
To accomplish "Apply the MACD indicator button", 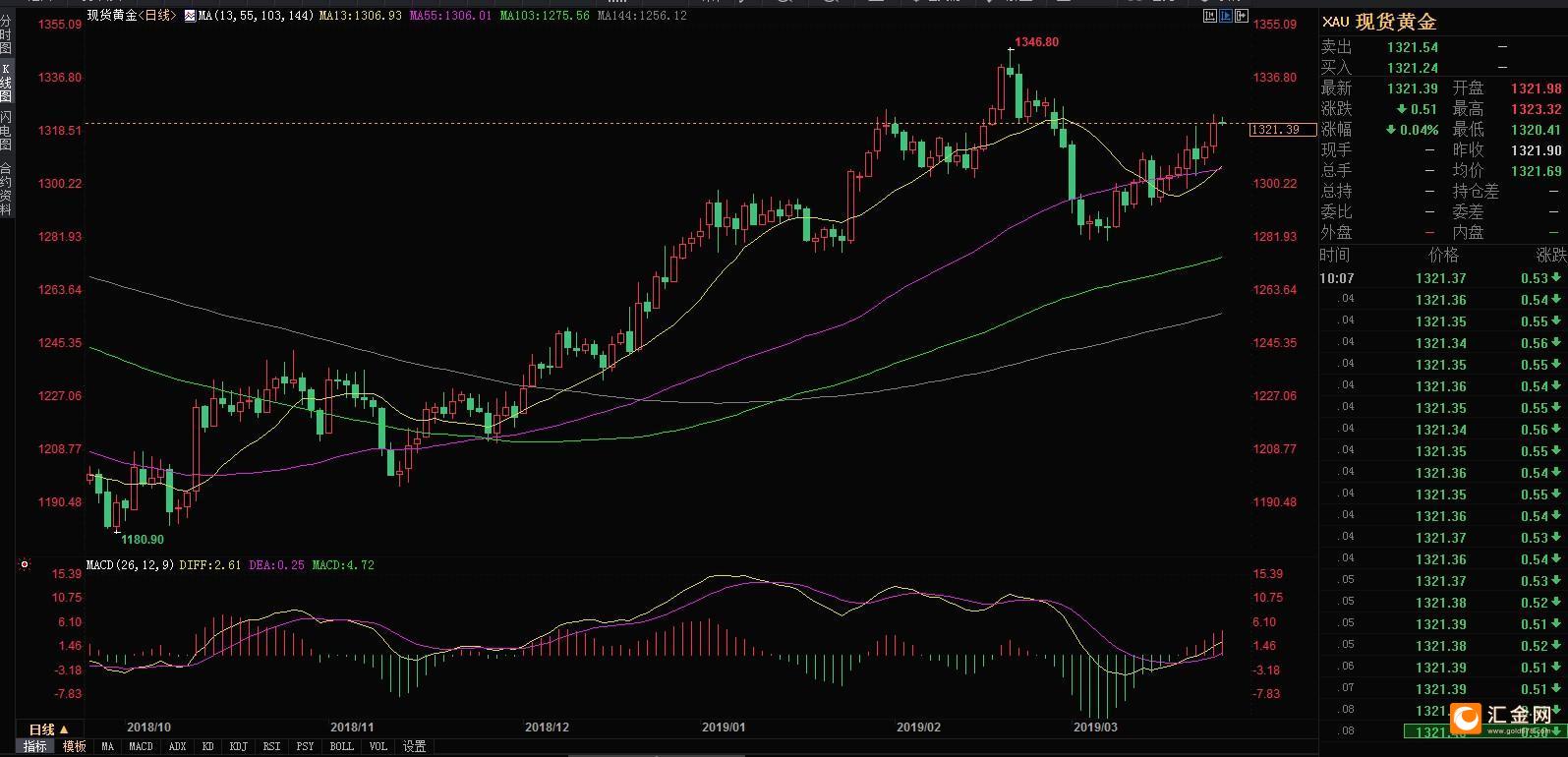I will point(141,747).
